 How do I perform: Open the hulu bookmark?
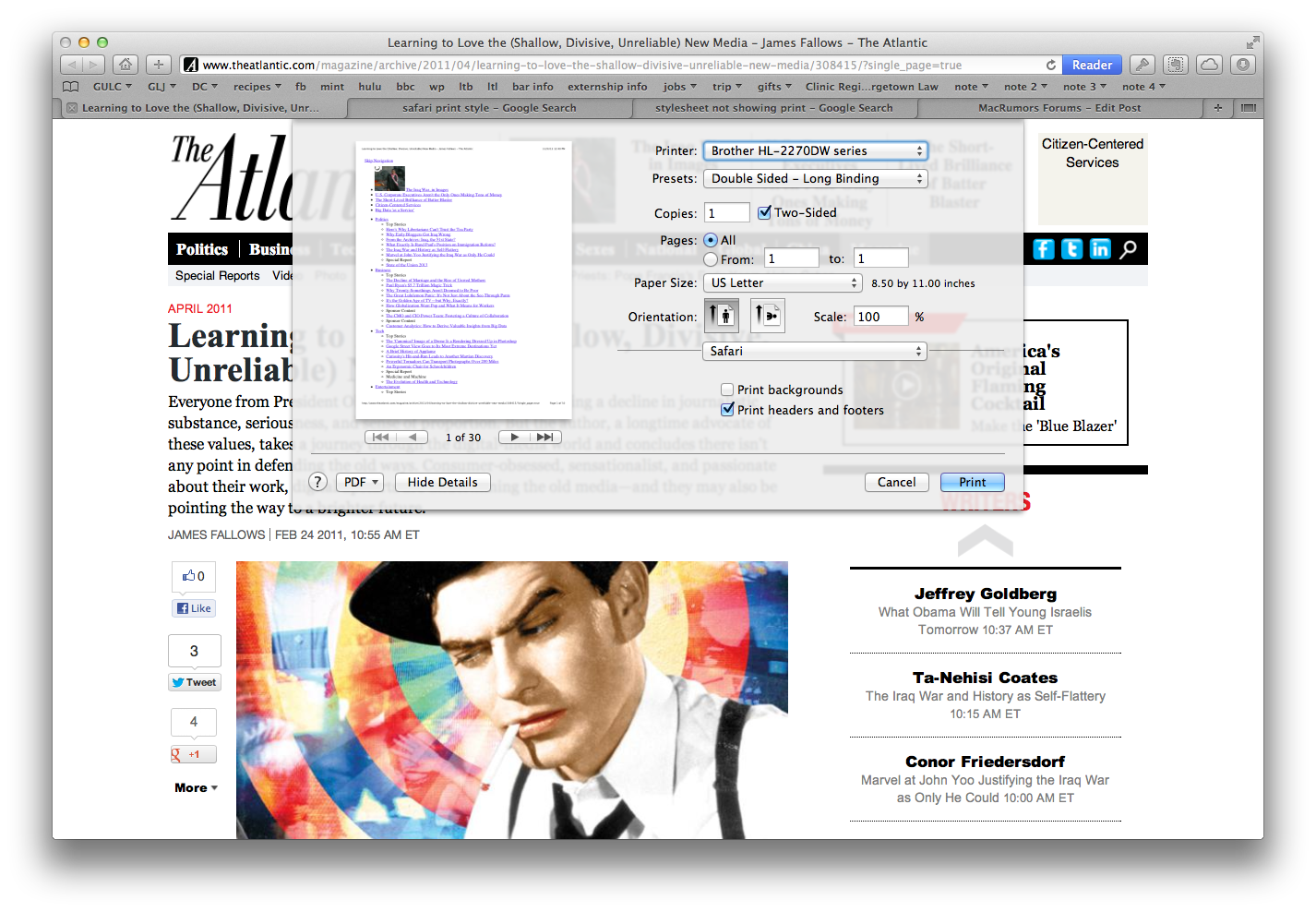(x=370, y=87)
